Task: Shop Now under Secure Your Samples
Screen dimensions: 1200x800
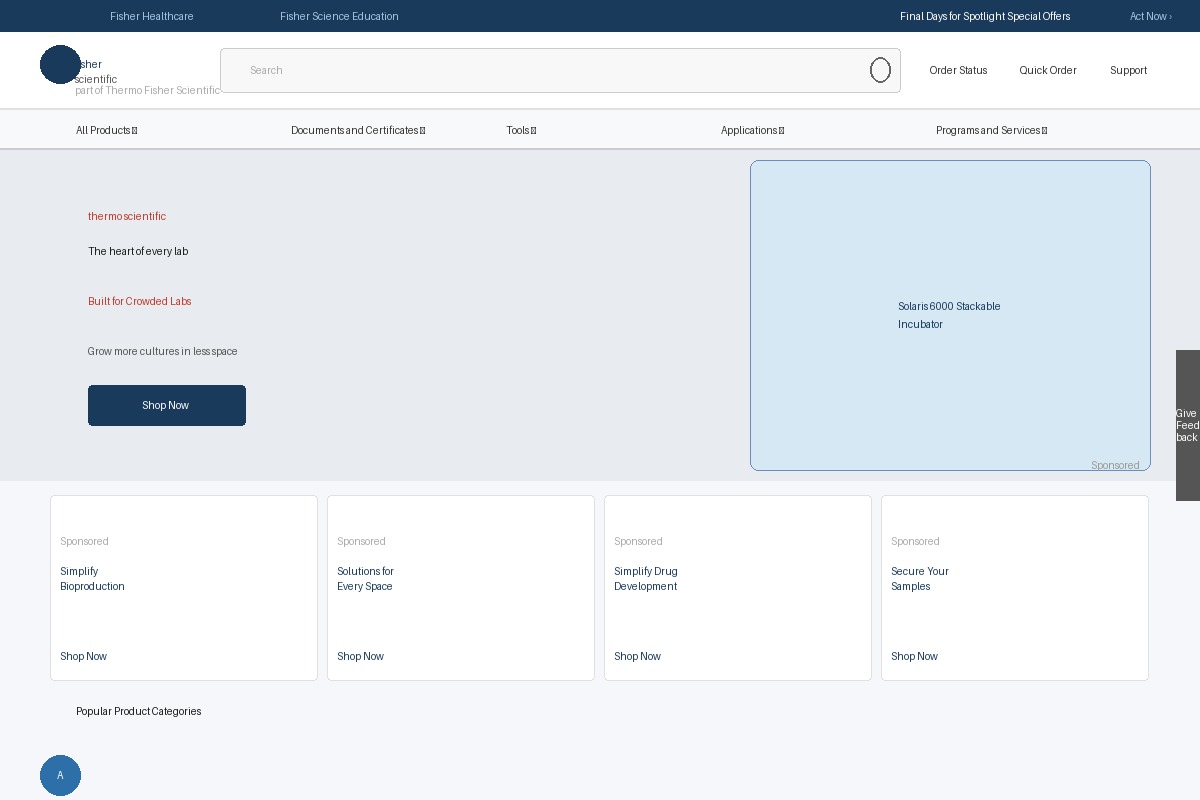Action: click(x=914, y=656)
